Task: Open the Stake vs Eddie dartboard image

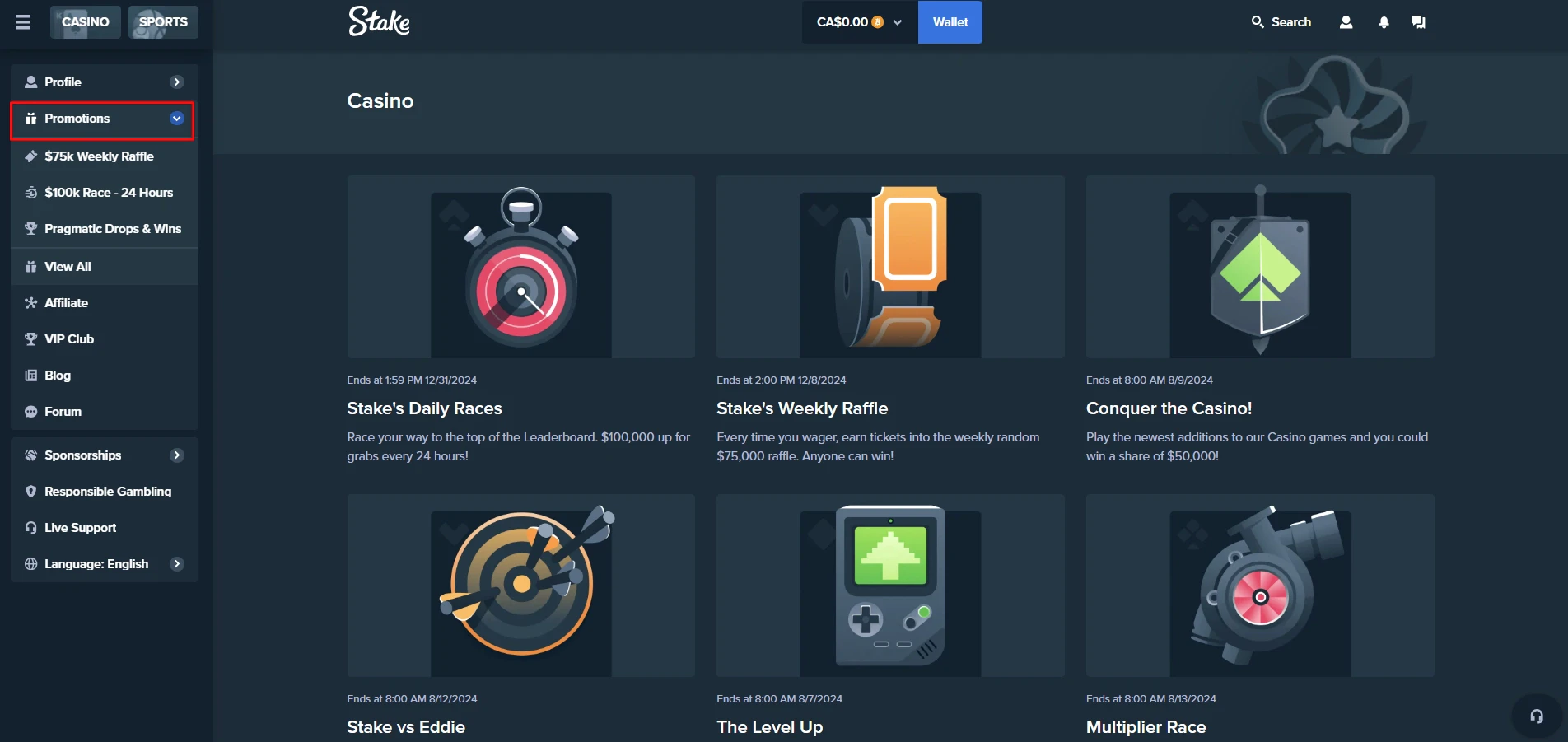Action: 521,586
